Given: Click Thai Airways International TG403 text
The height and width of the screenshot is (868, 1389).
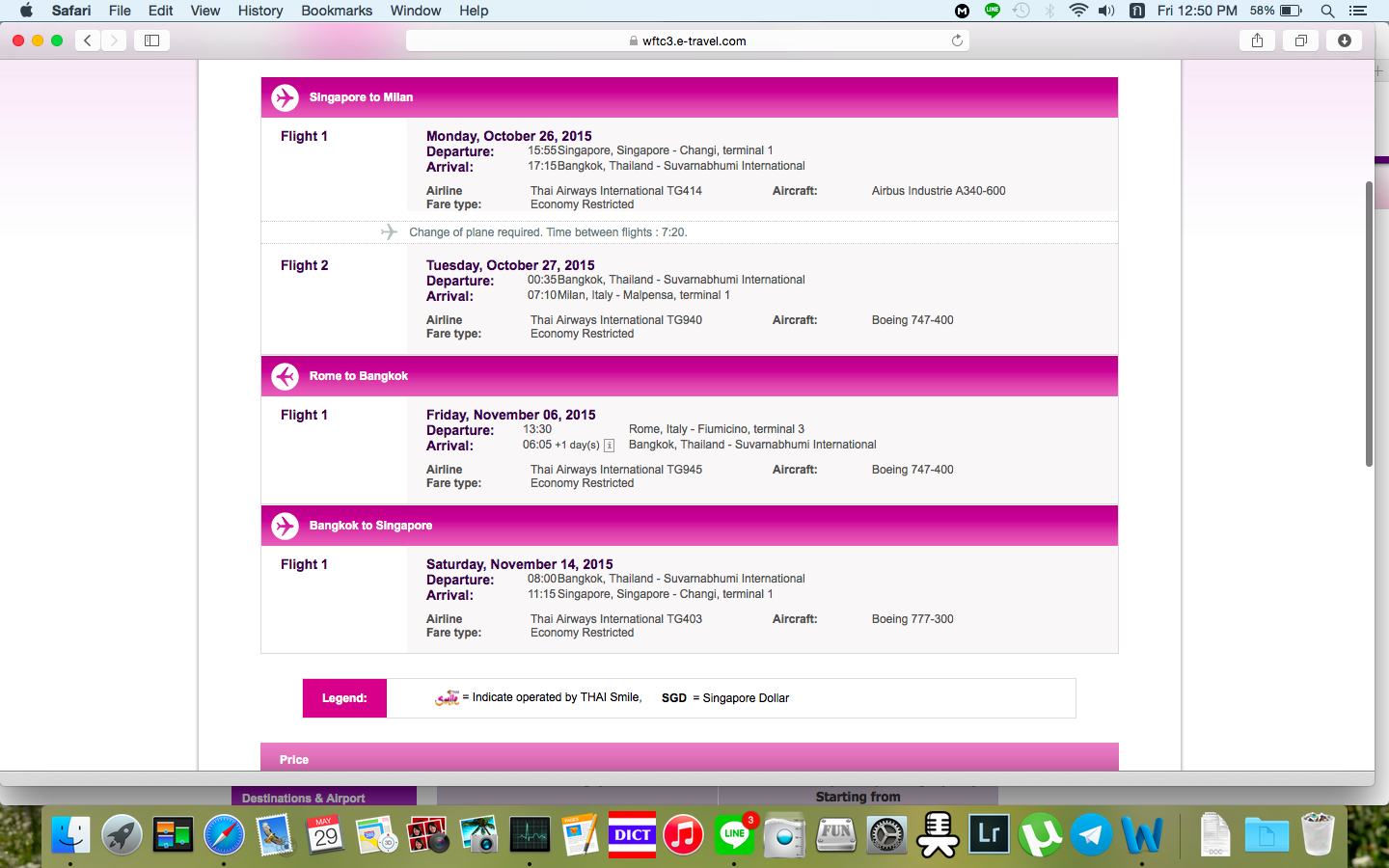Looking at the screenshot, I should pyautogui.click(x=616, y=619).
